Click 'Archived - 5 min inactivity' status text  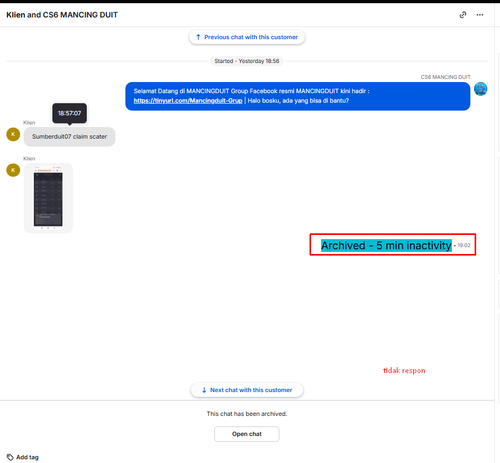coord(386,245)
